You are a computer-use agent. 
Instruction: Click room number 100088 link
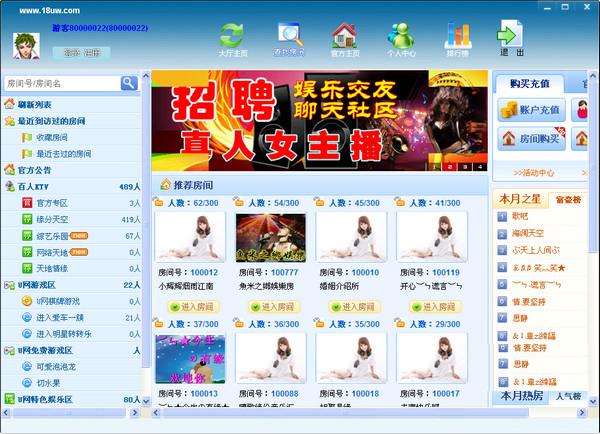pyautogui.click(x=285, y=393)
